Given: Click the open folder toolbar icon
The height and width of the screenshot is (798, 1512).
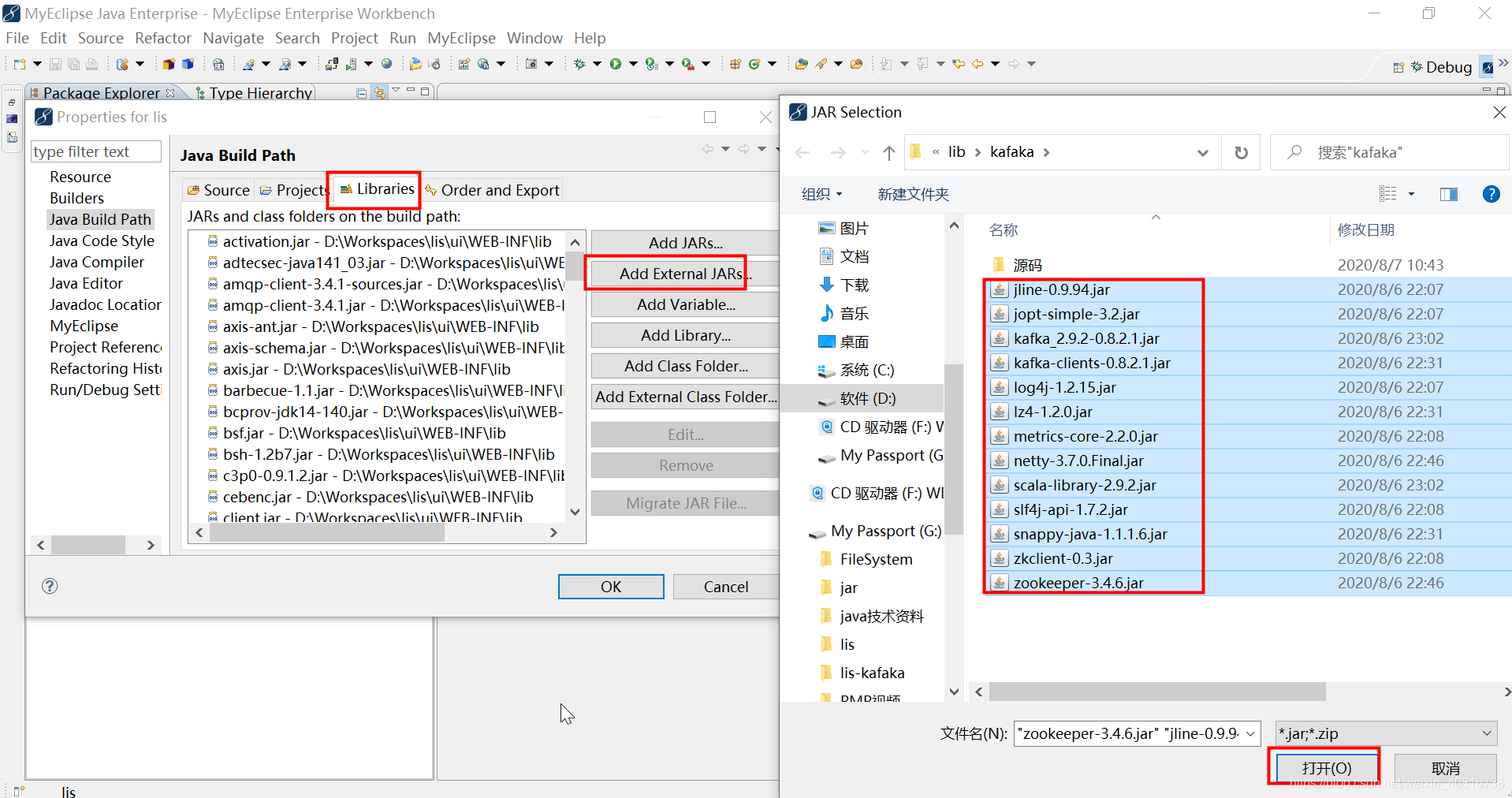Looking at the screenshot, I should [x=415, y=64].
